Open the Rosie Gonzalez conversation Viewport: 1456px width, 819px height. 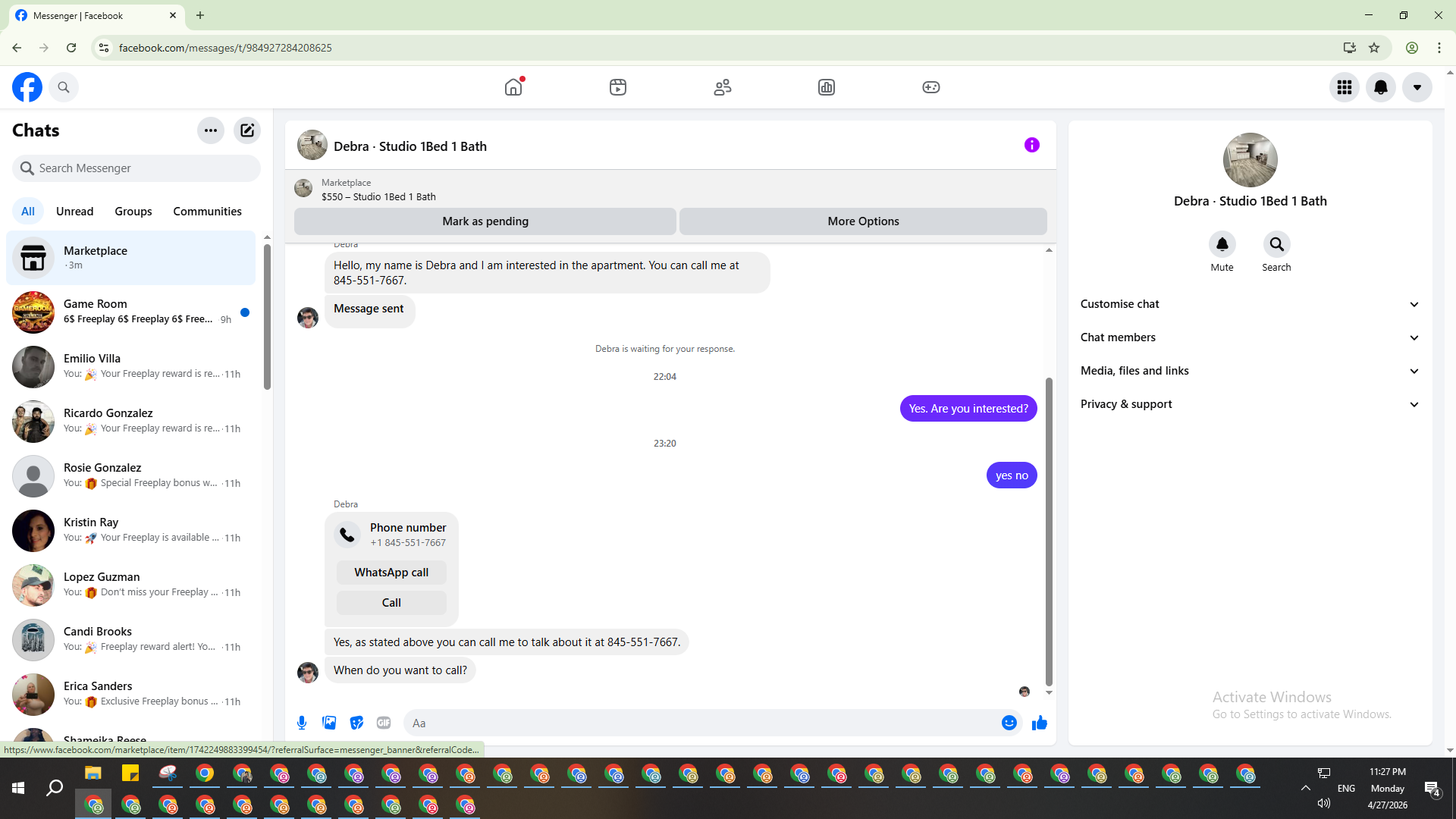131,476
